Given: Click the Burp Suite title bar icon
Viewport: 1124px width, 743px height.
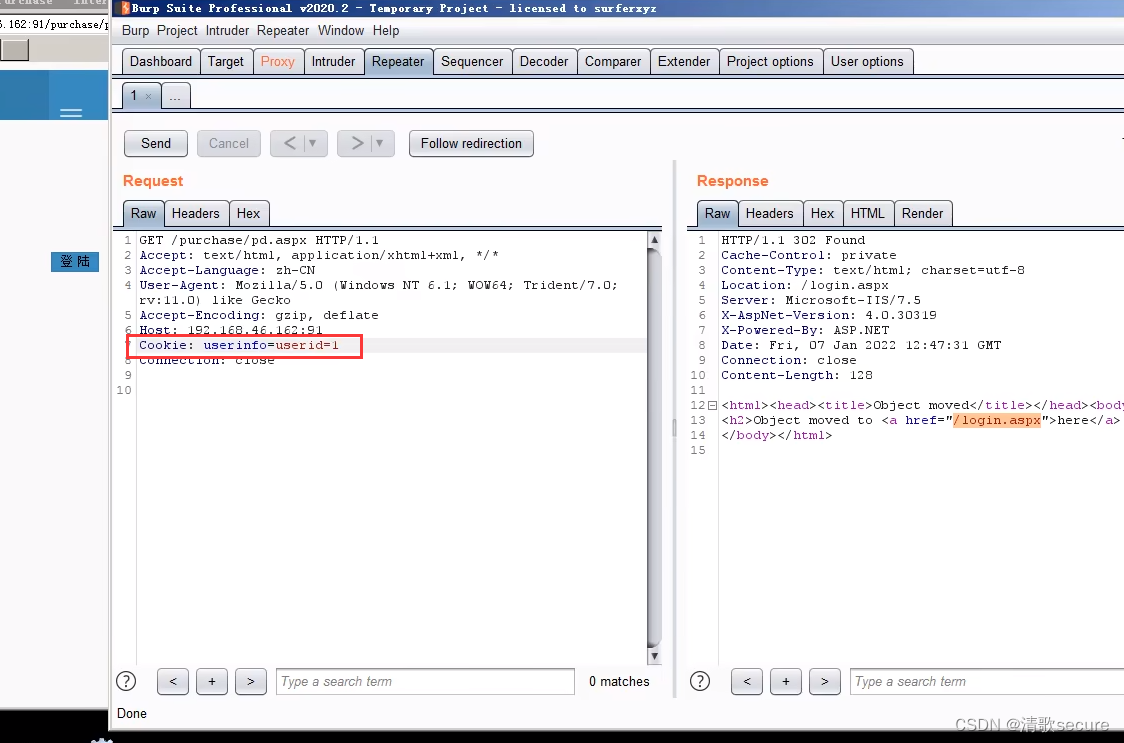Looking at the screenshot, I should (125, 9).
